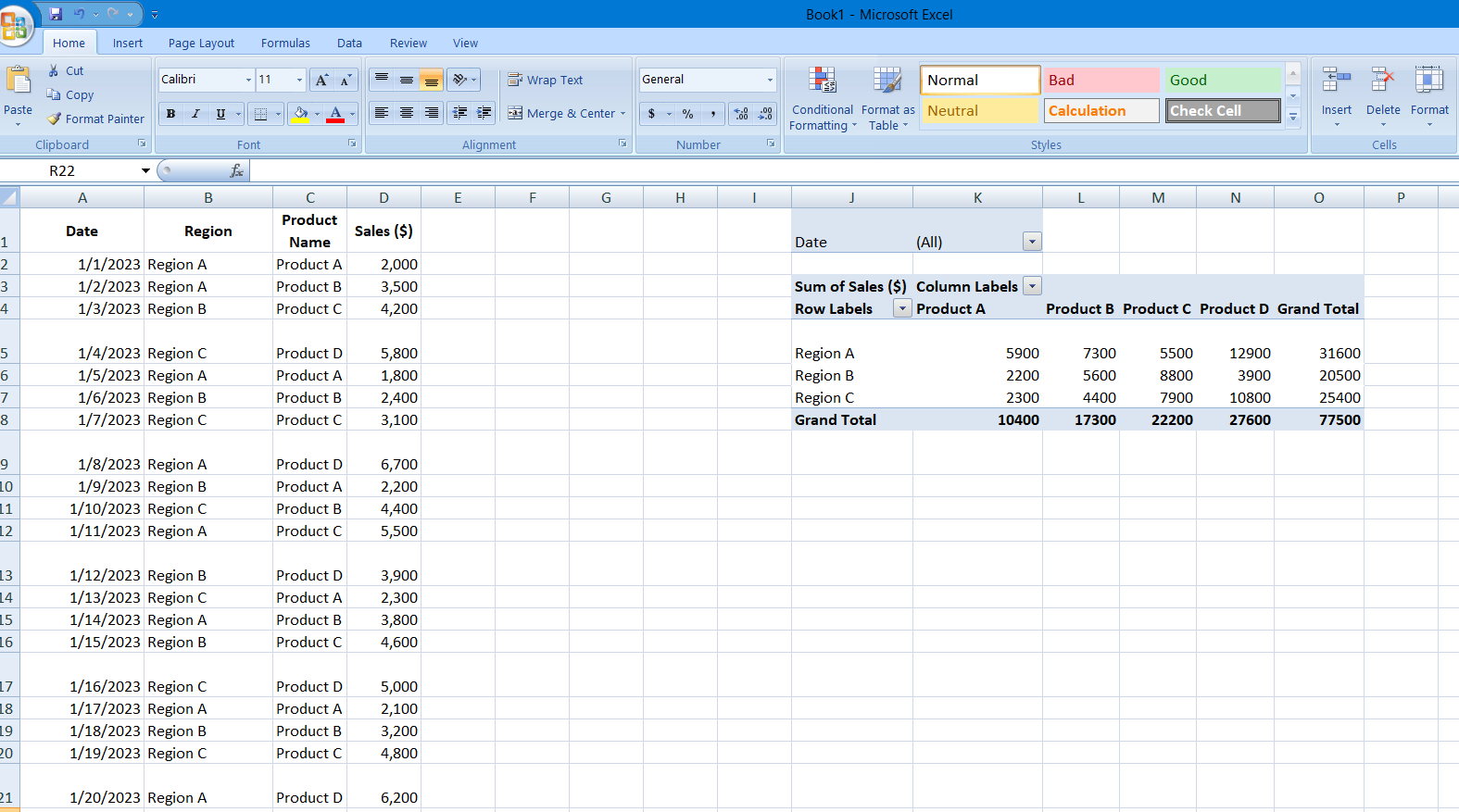Toggle Underline formatting
This screenshot has height=812, width=1459.
click(x=220, y=114)
